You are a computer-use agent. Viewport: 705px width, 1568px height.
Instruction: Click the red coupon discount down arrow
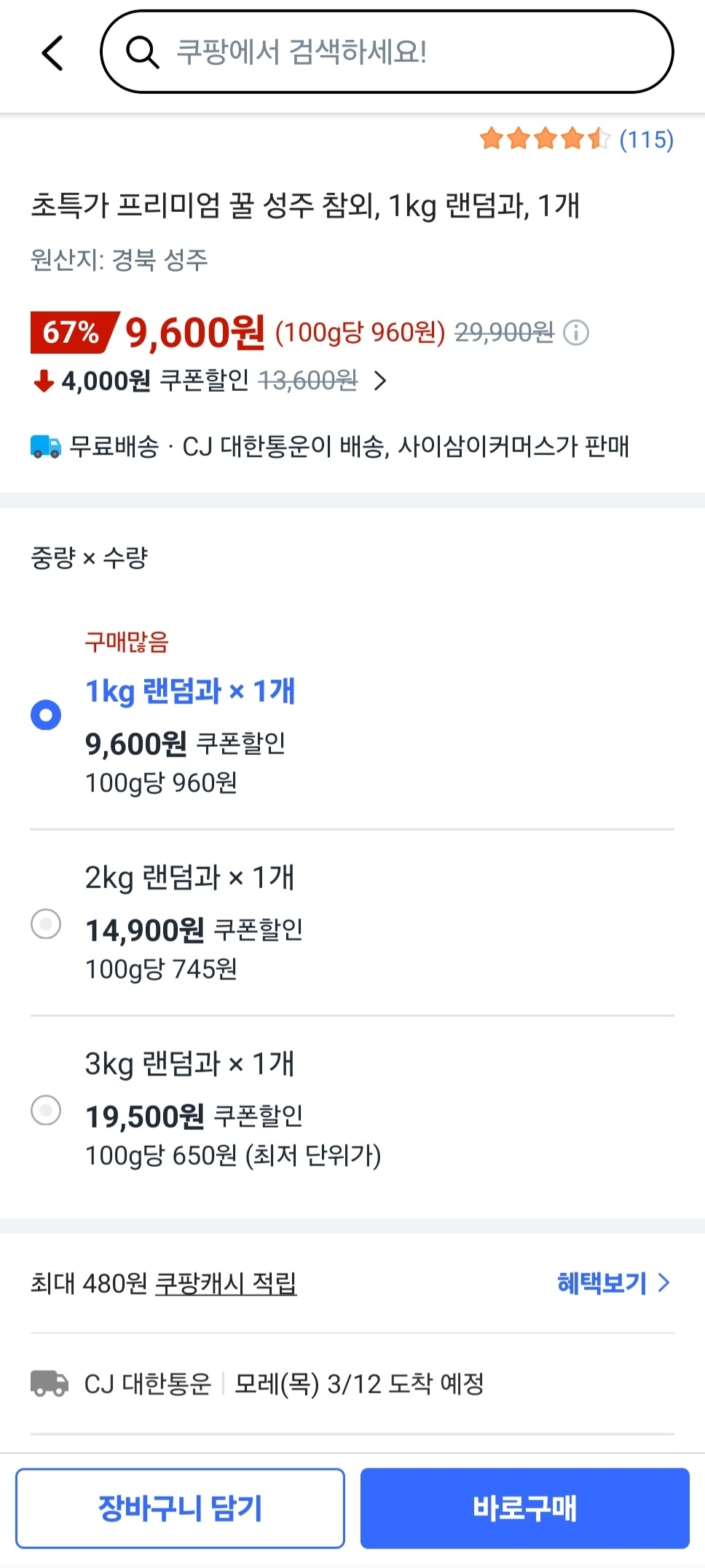pyautogui.click(x=44, y=380)
